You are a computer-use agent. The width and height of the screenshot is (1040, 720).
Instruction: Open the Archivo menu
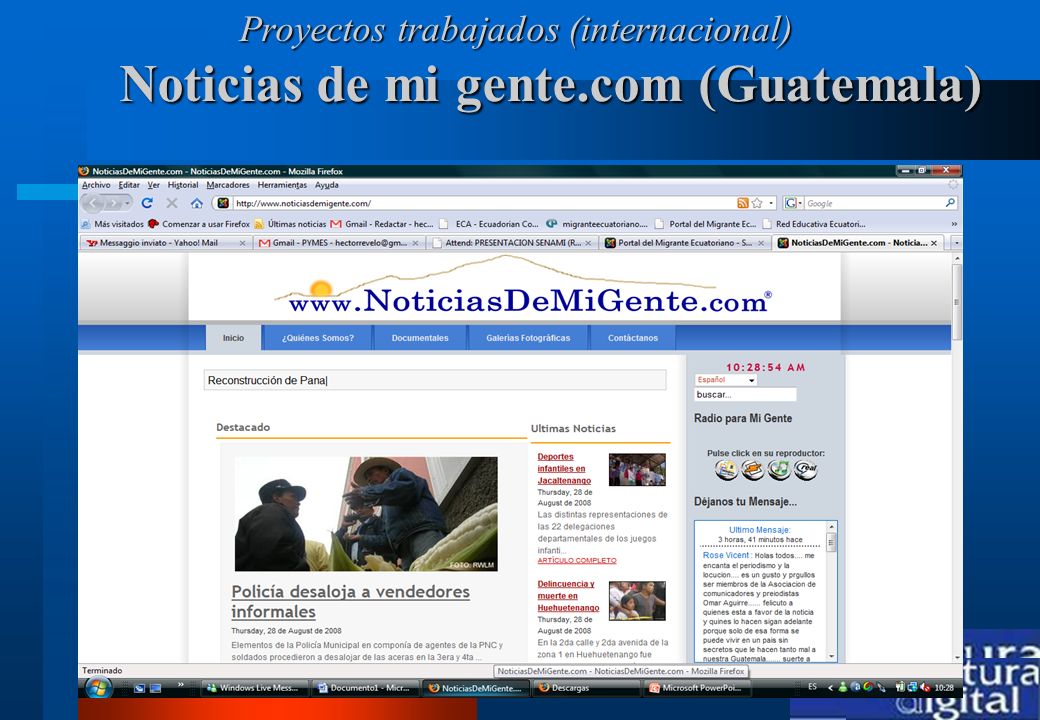[x=96, y=185]
